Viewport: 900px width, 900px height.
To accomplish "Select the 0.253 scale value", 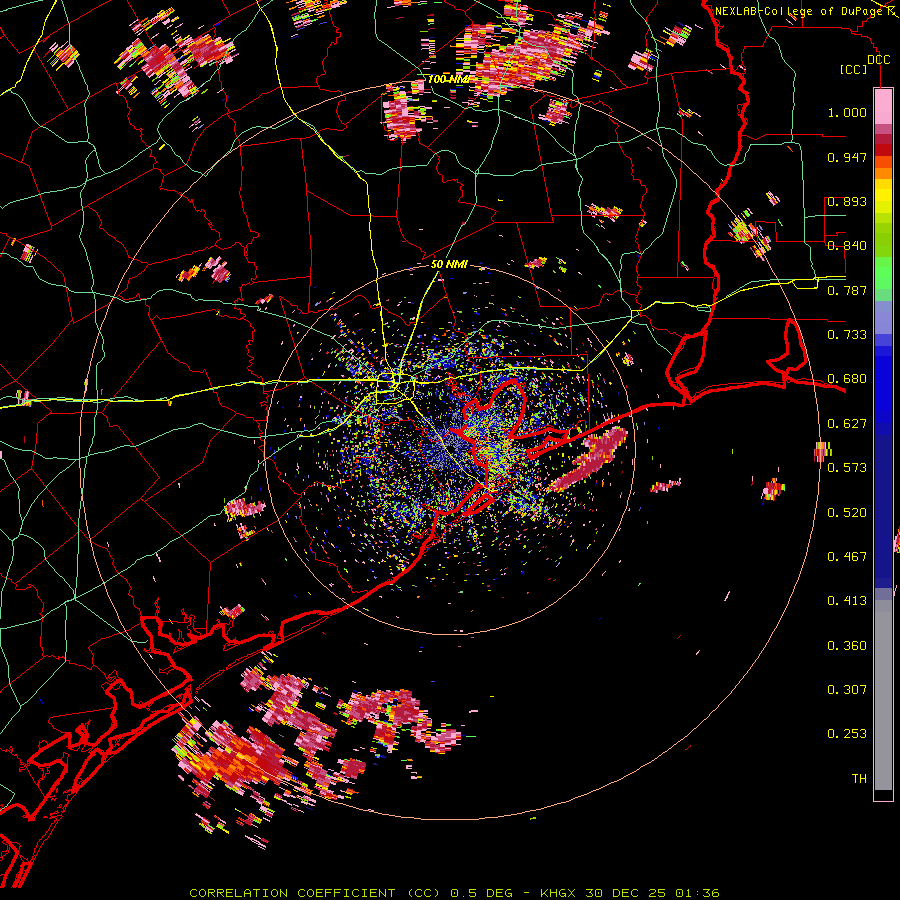I will click(x=847, y=734).
